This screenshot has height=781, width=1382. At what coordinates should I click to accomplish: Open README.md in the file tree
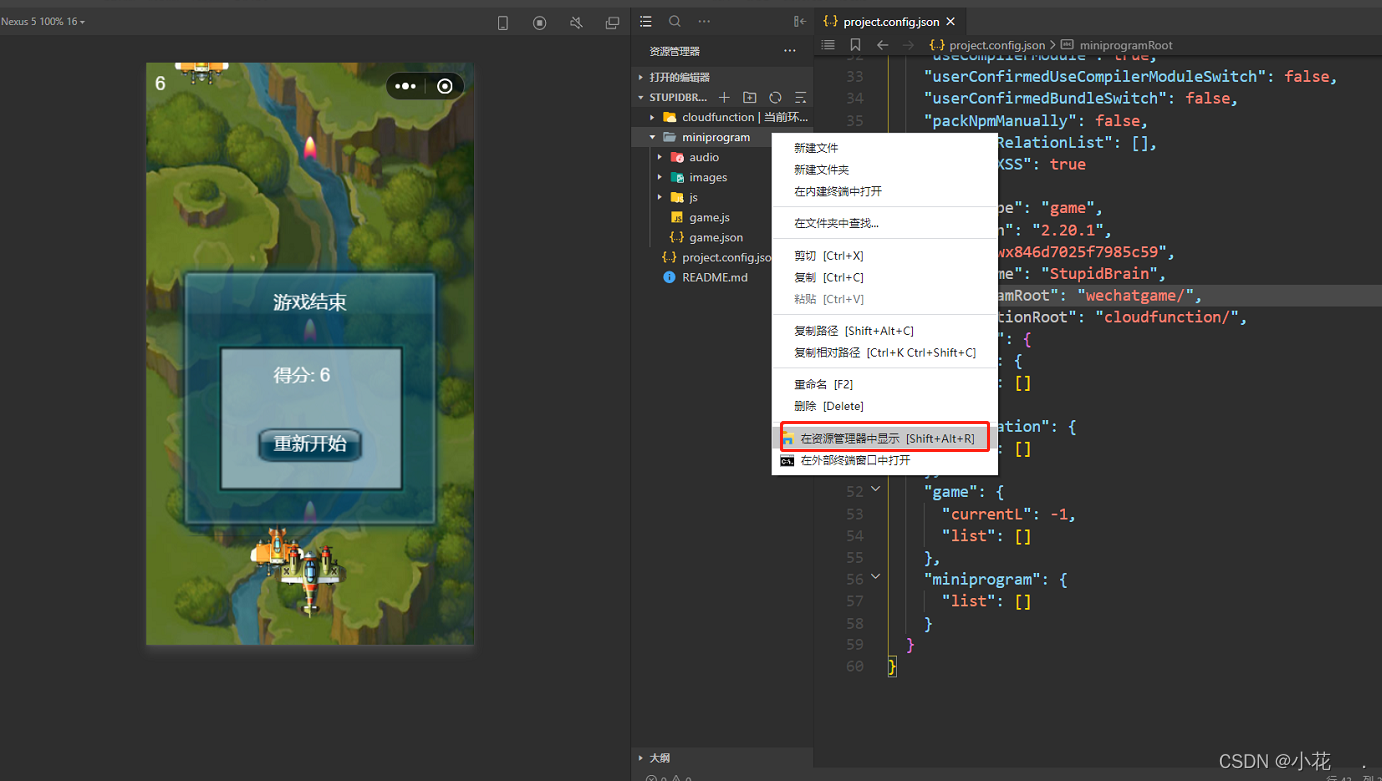click(x=714, y=277)
